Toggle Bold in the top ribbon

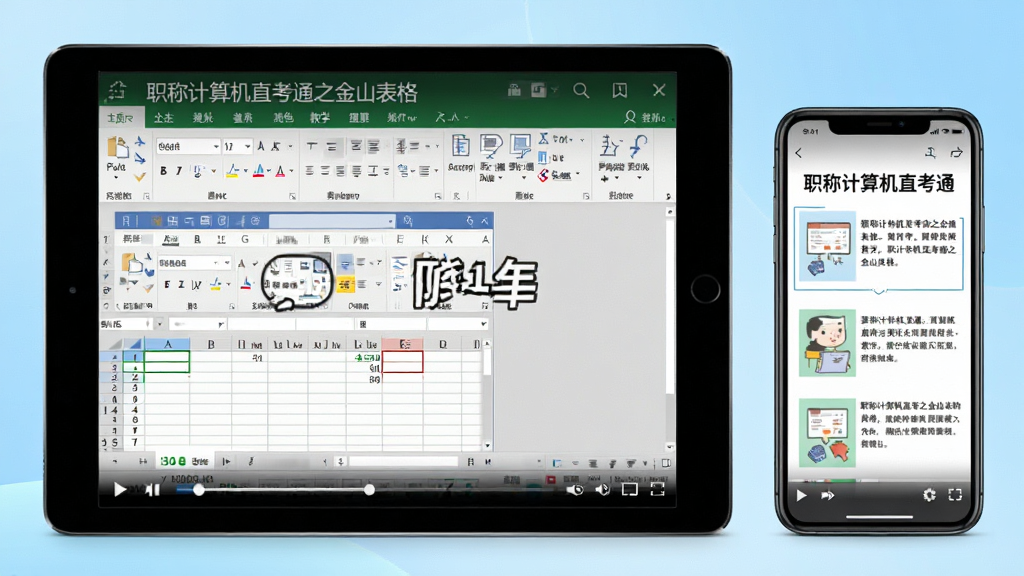coord(163,171)
